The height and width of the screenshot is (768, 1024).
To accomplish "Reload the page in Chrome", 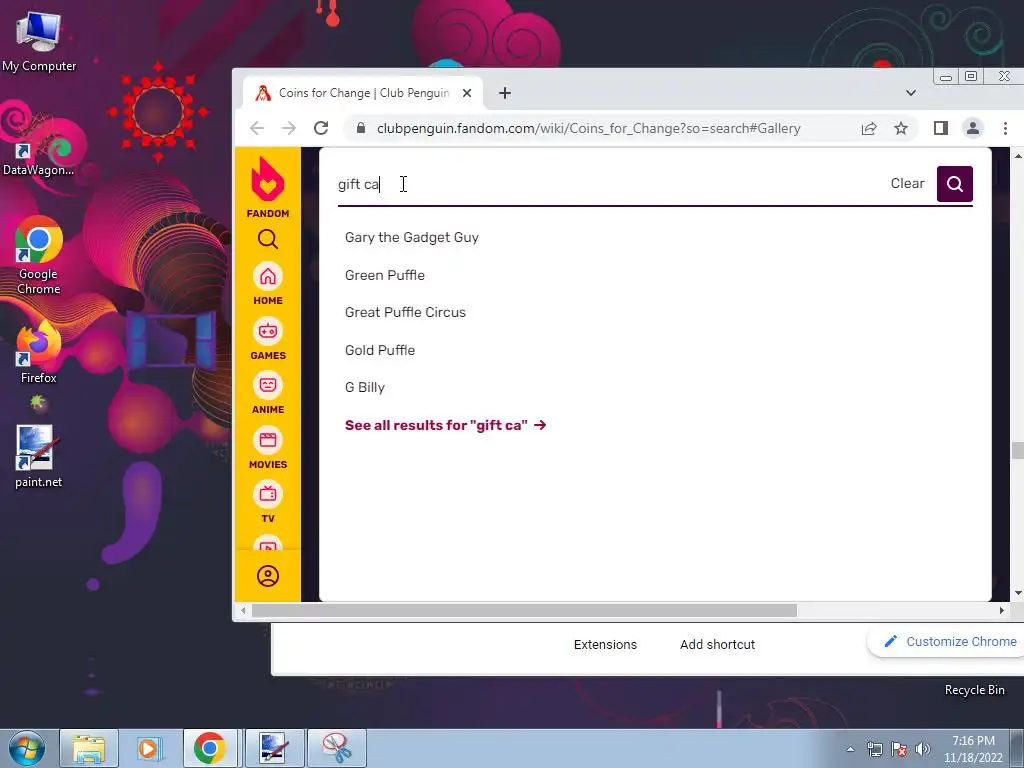I will click(321, 128).
